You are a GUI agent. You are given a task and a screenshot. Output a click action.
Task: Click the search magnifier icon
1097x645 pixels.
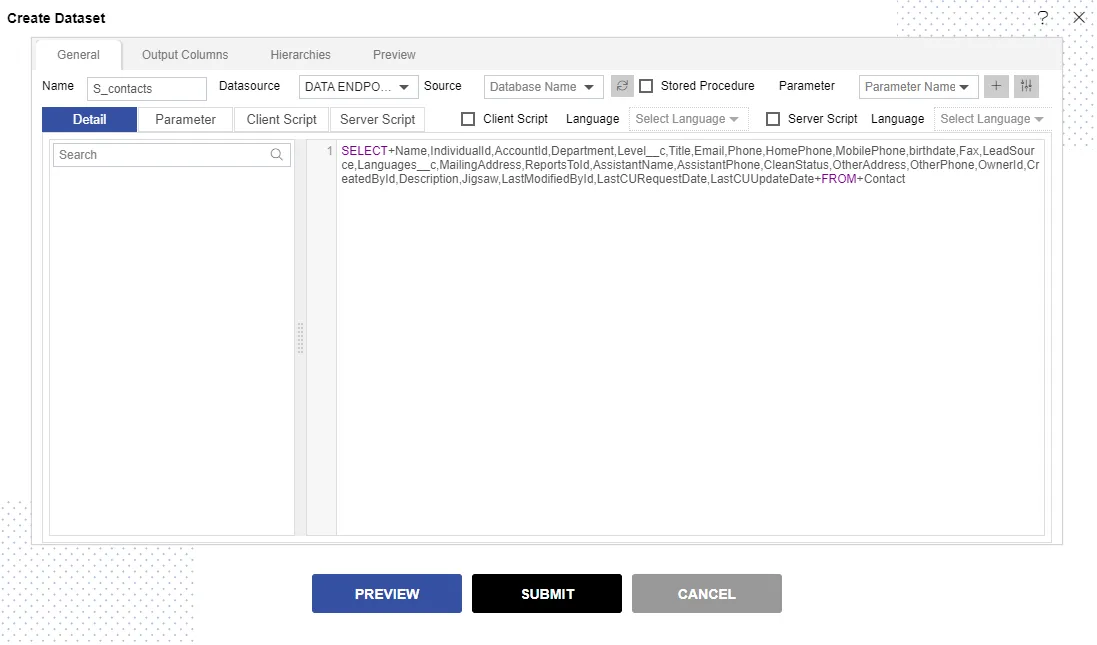tap(277, 155)
